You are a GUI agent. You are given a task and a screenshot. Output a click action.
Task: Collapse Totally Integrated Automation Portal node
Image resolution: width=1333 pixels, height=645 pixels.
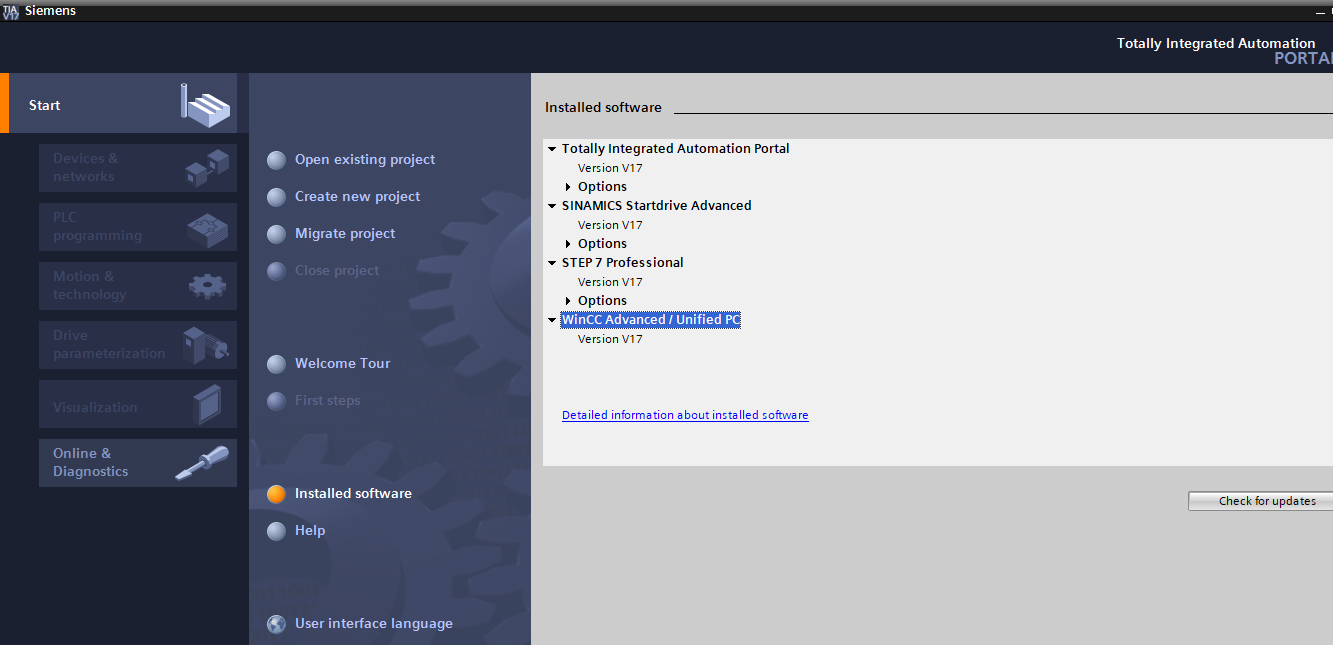pyautogui.click(x=552, y=149)
